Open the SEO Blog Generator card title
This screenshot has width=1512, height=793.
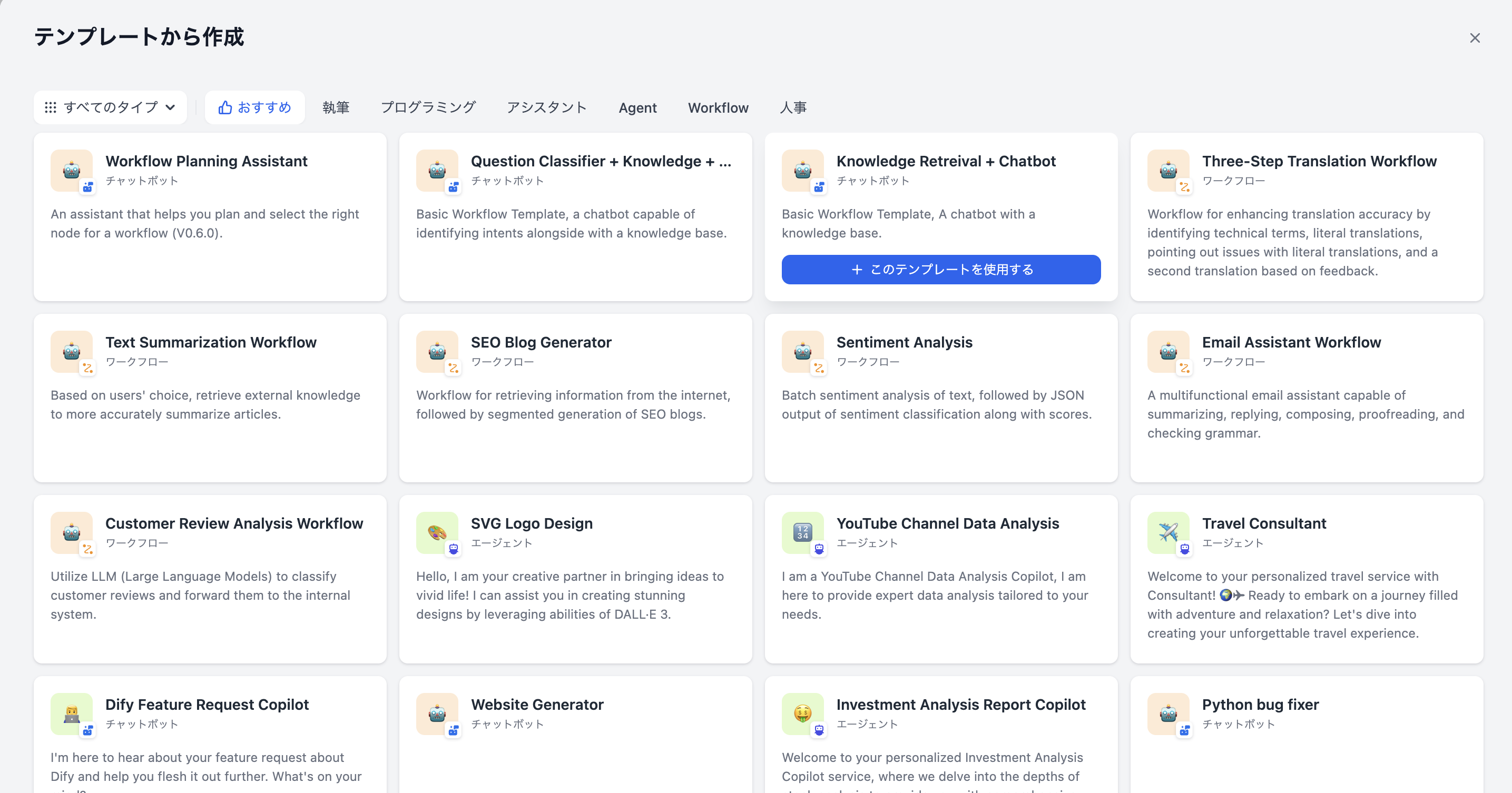[x=541, y=342]
